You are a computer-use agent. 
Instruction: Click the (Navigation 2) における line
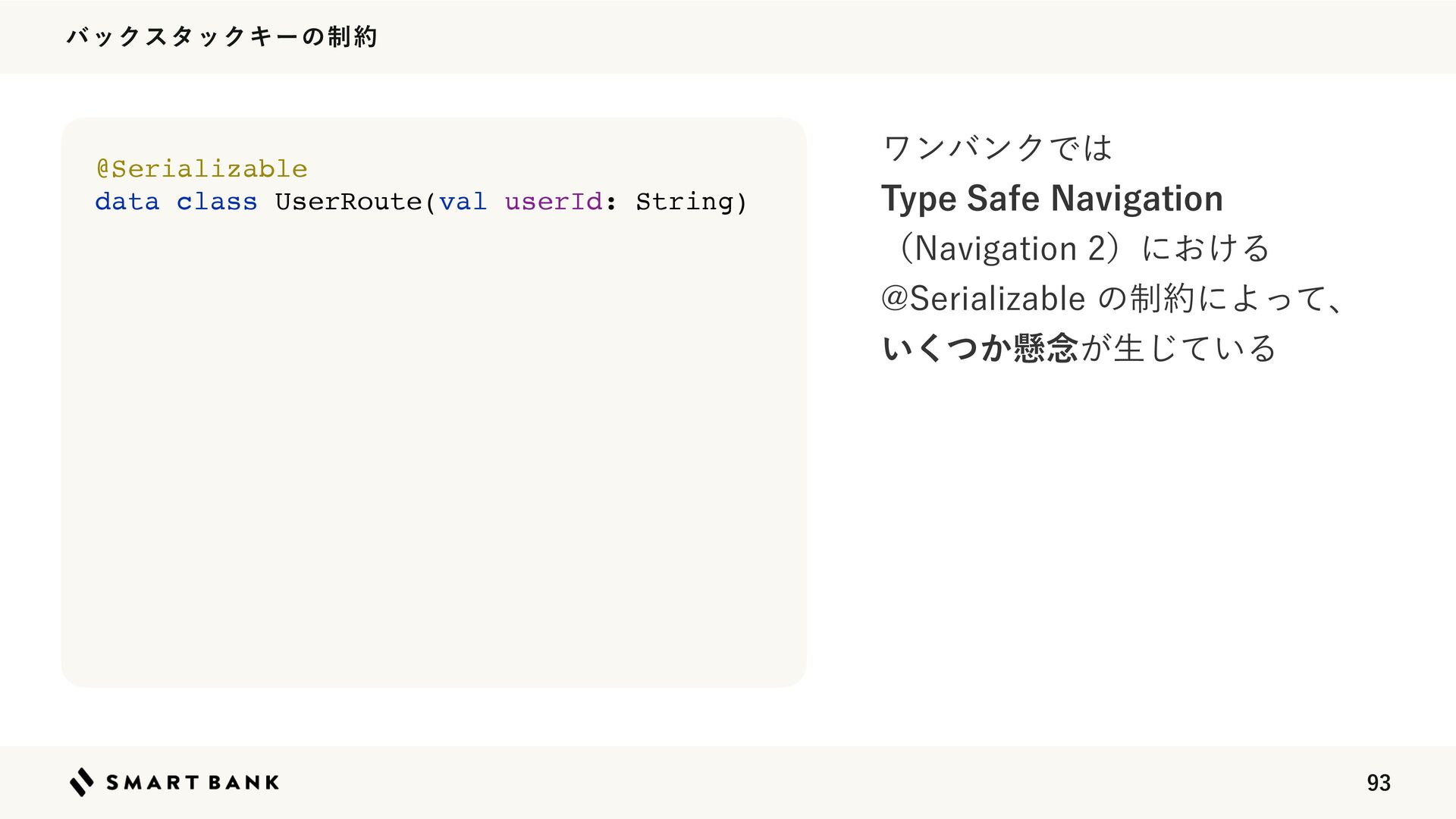(x=1077, y=248)
